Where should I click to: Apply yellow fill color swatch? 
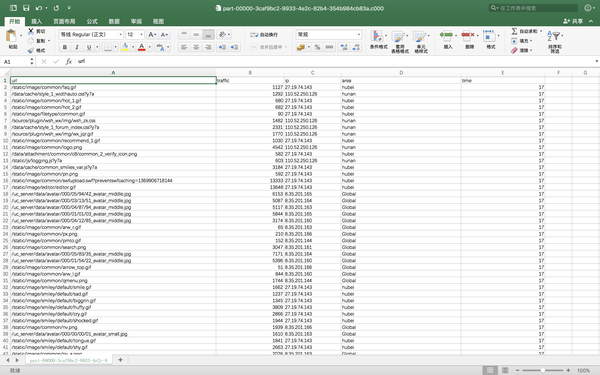125,47
